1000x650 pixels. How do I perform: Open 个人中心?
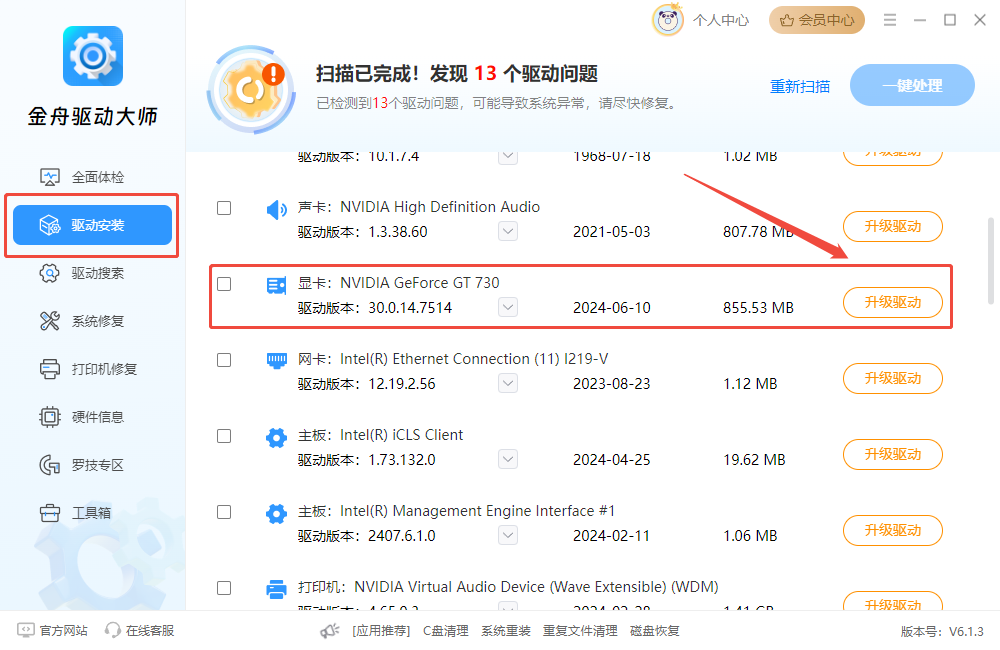click(x=721, y=20)
